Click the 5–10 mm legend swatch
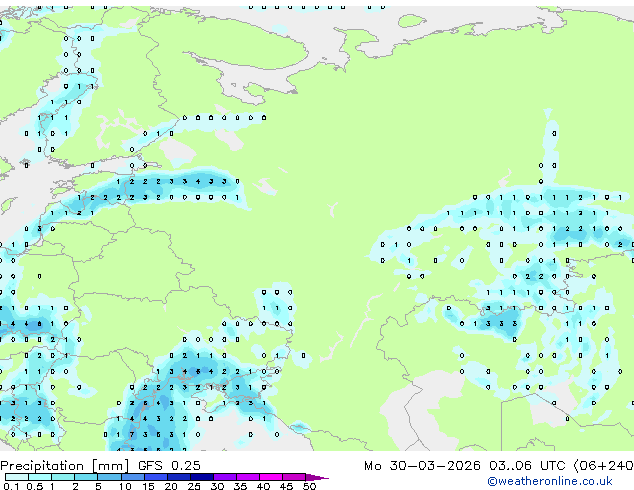The height and width of the screenshot is (490, 634). click(x=109, y=477)
